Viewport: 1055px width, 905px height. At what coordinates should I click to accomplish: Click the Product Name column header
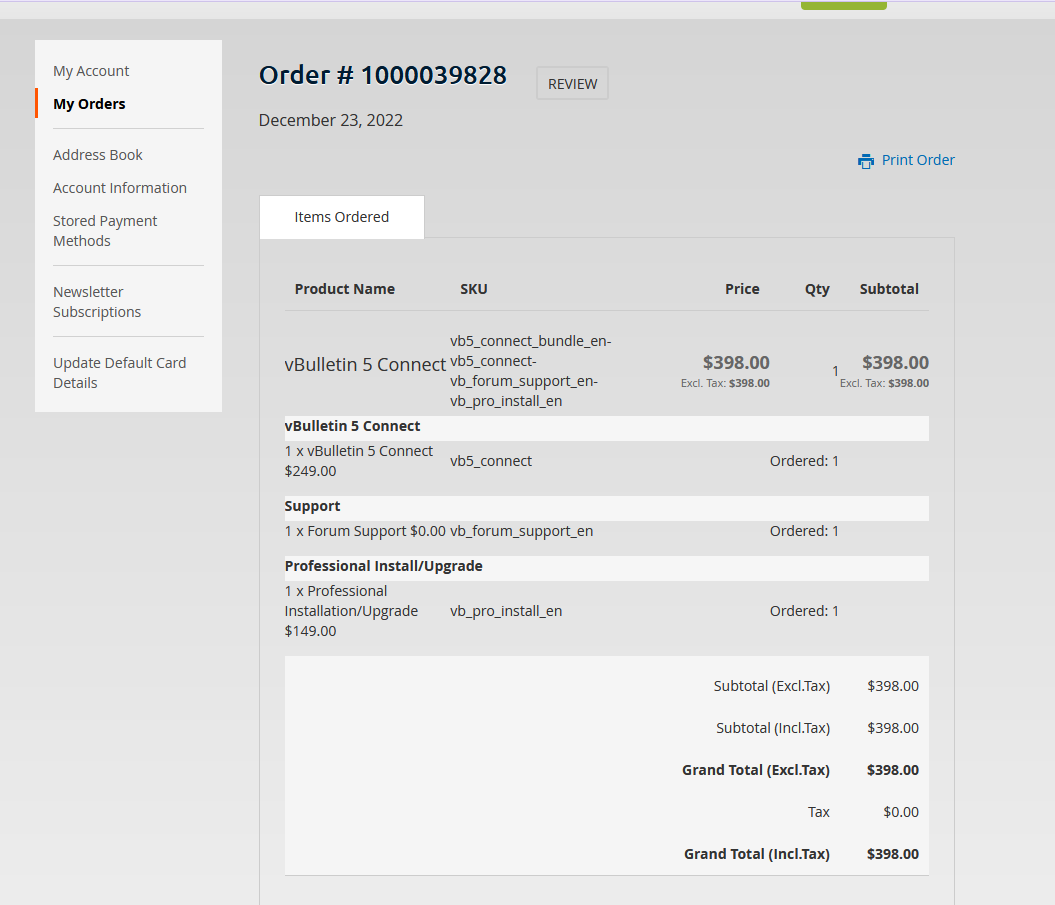pyautogui.click(x=344, y=289)
